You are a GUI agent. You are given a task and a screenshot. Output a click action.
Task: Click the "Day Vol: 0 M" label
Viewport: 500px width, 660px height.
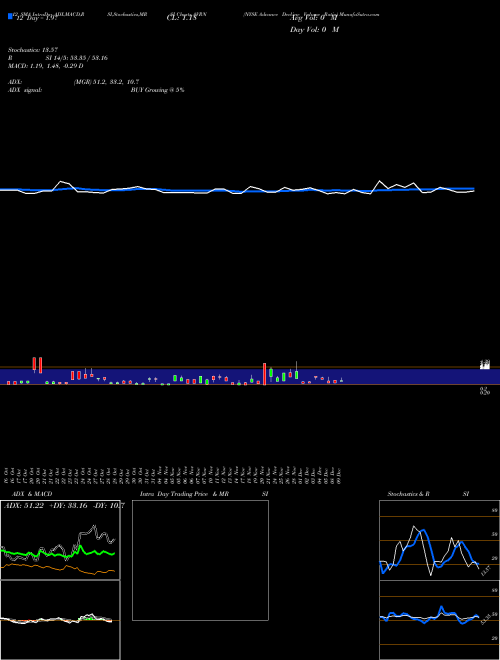314,30
